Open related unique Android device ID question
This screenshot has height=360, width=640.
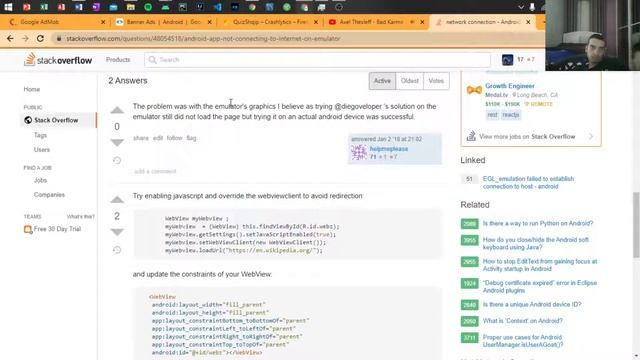coord(532,304)
